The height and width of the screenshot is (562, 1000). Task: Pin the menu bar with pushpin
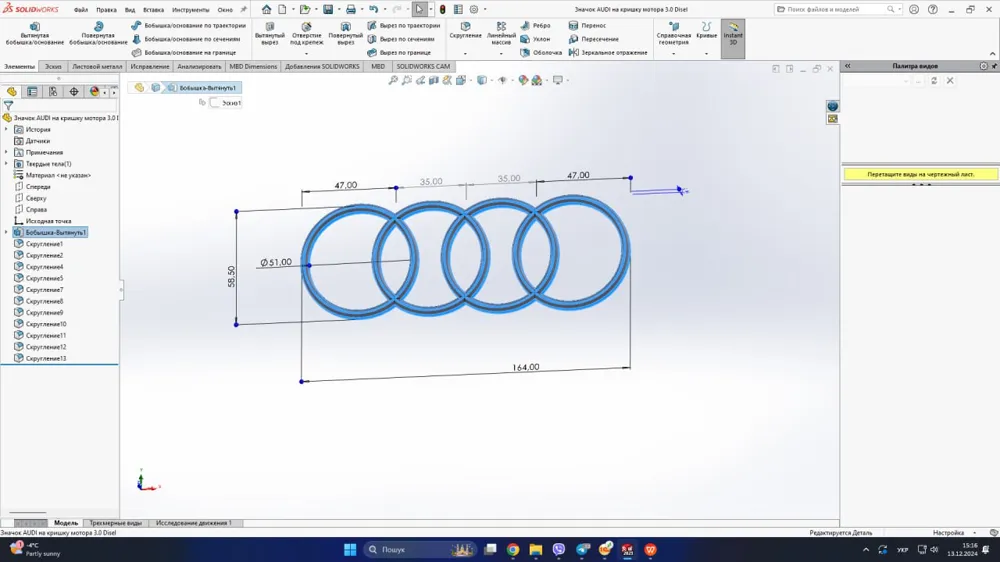tap(243, 10)
